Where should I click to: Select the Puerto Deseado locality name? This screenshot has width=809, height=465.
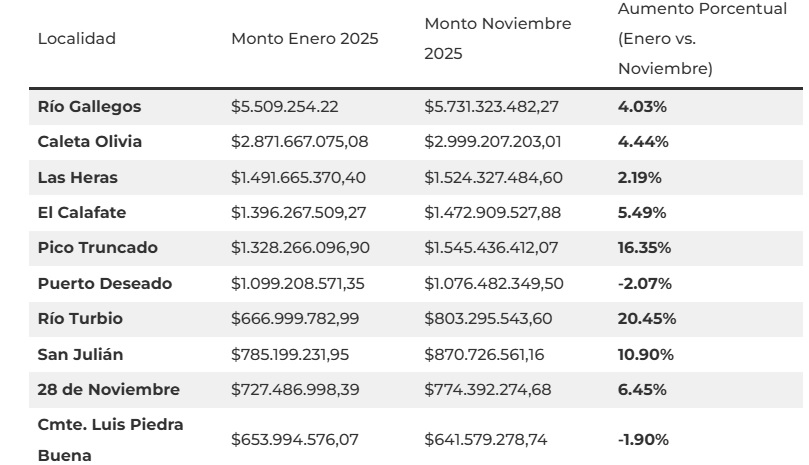coord(104,284)
